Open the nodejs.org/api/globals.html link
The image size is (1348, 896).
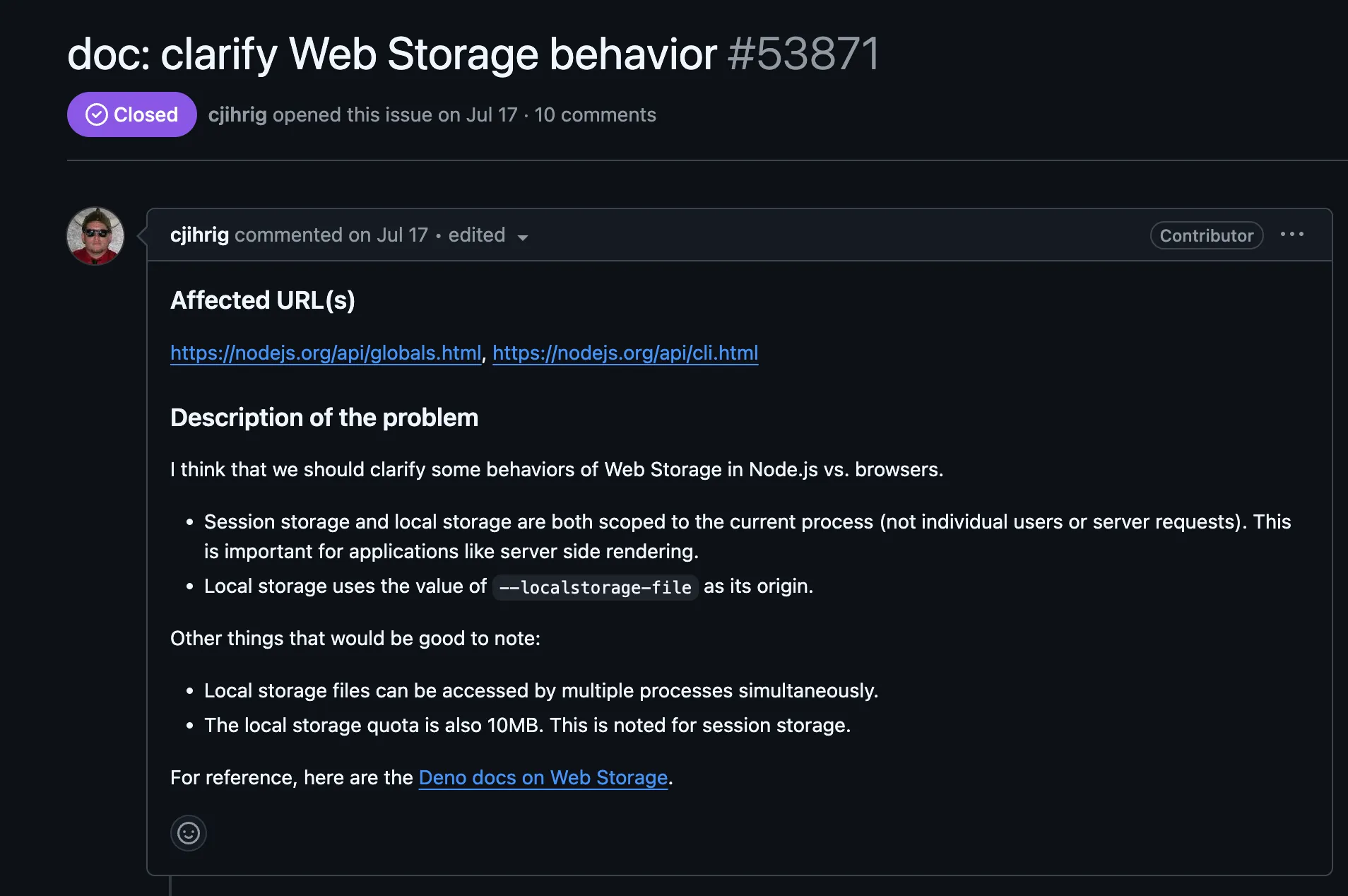tap(326, 353)
